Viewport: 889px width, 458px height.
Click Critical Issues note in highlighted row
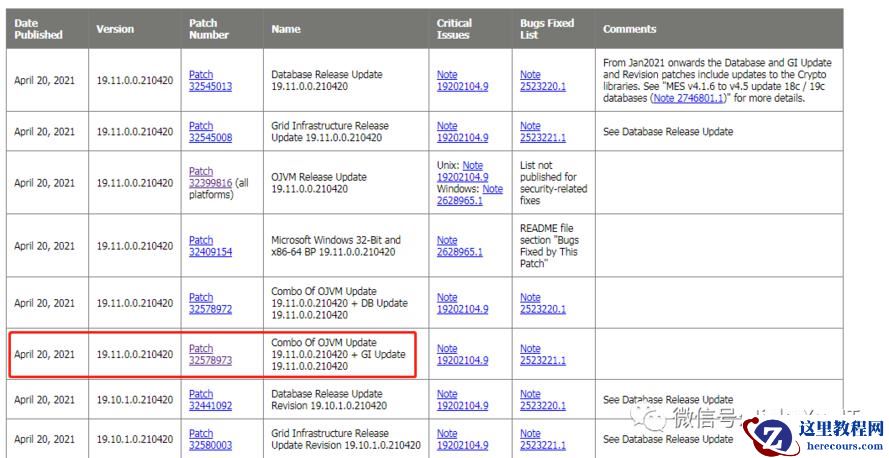462,355
